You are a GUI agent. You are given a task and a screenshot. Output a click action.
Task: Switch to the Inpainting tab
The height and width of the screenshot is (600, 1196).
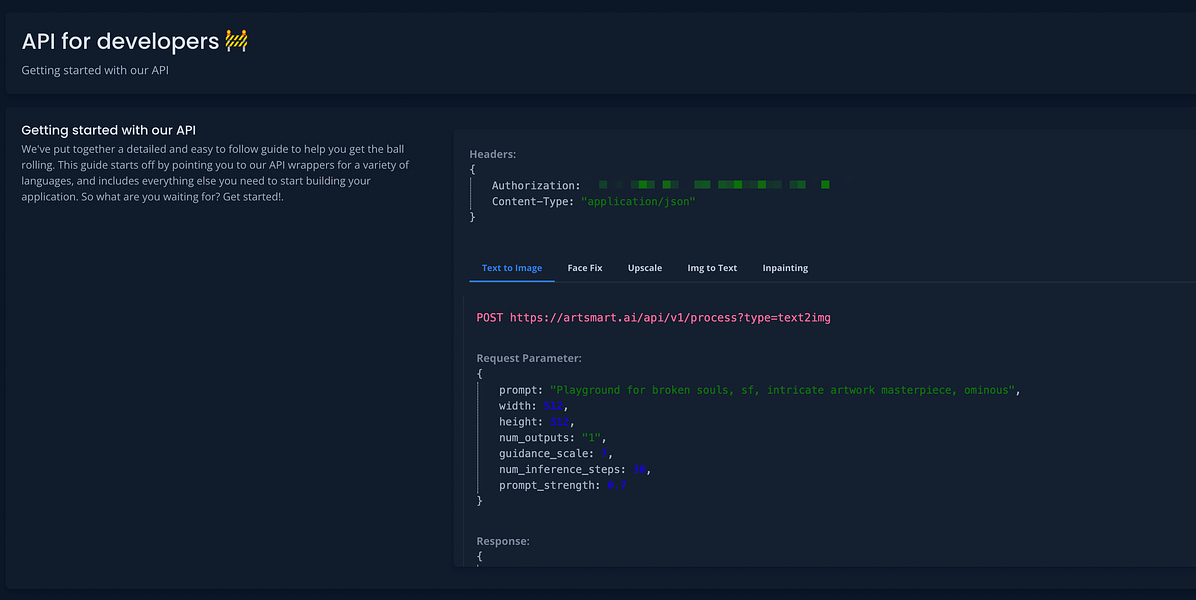pyautogui.click(x=785, y=268)
